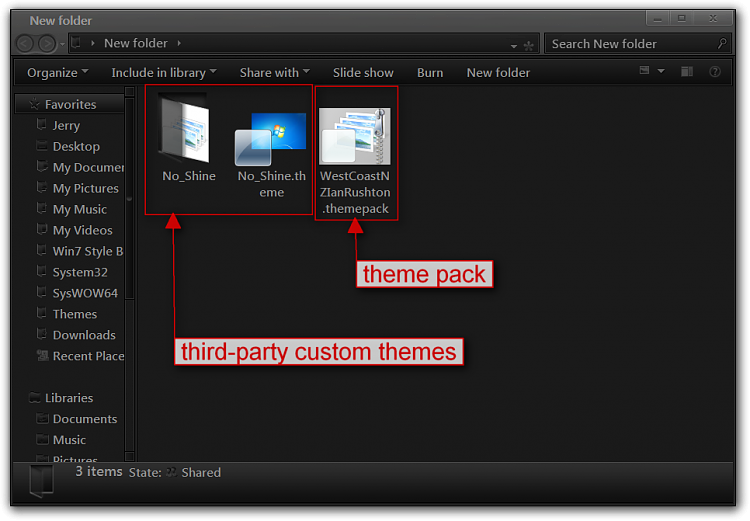Open the Share with menu

tap(275, 73)
